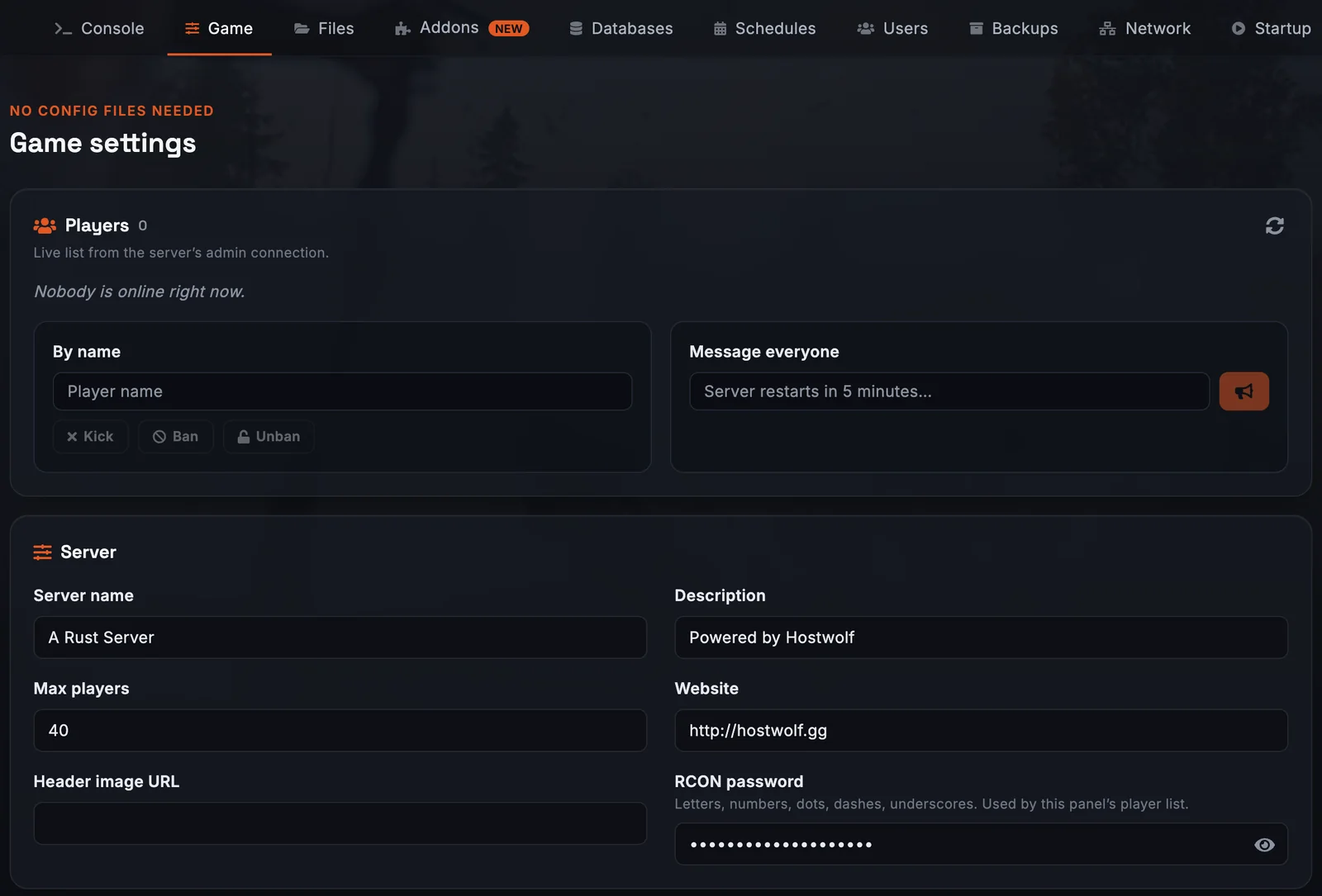Switch to the Network tab
This screenshot has height=896, width=1322.
pyautogui.click(x=1144, y=28)
